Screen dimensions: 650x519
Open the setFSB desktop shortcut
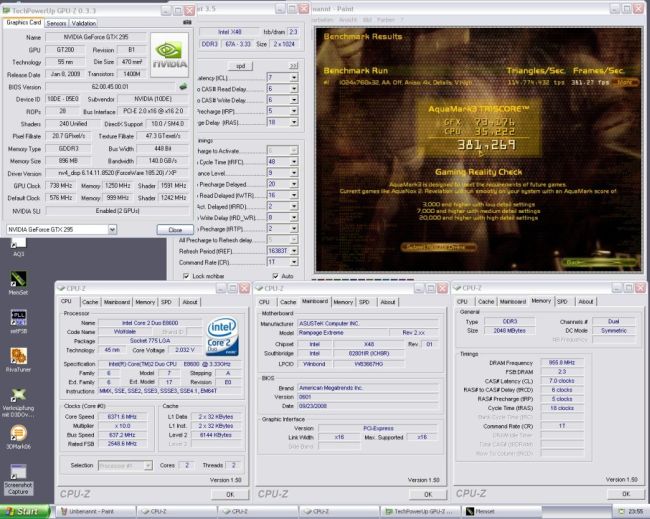(18, 321)
